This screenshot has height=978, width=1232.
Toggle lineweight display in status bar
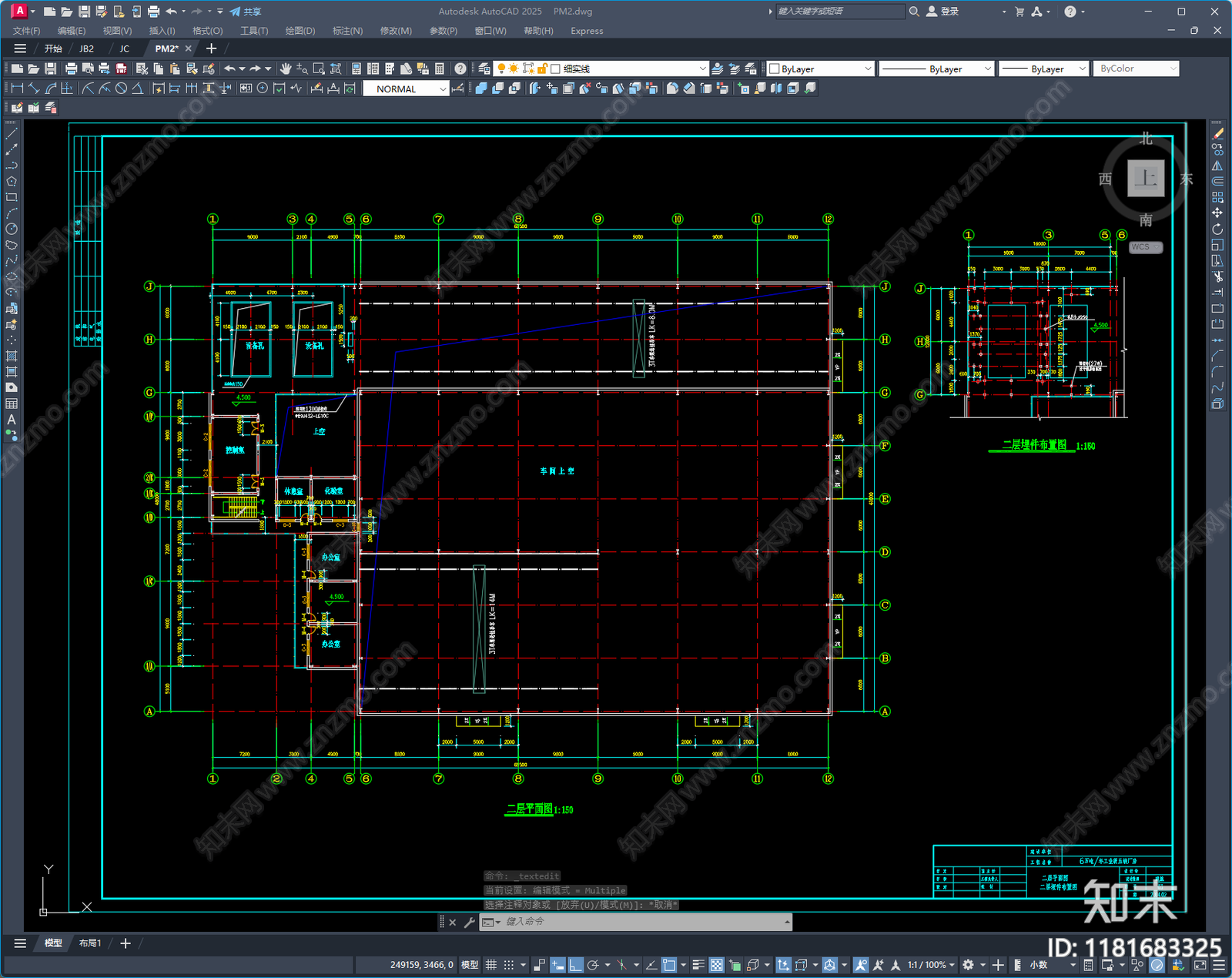[698, 965]
